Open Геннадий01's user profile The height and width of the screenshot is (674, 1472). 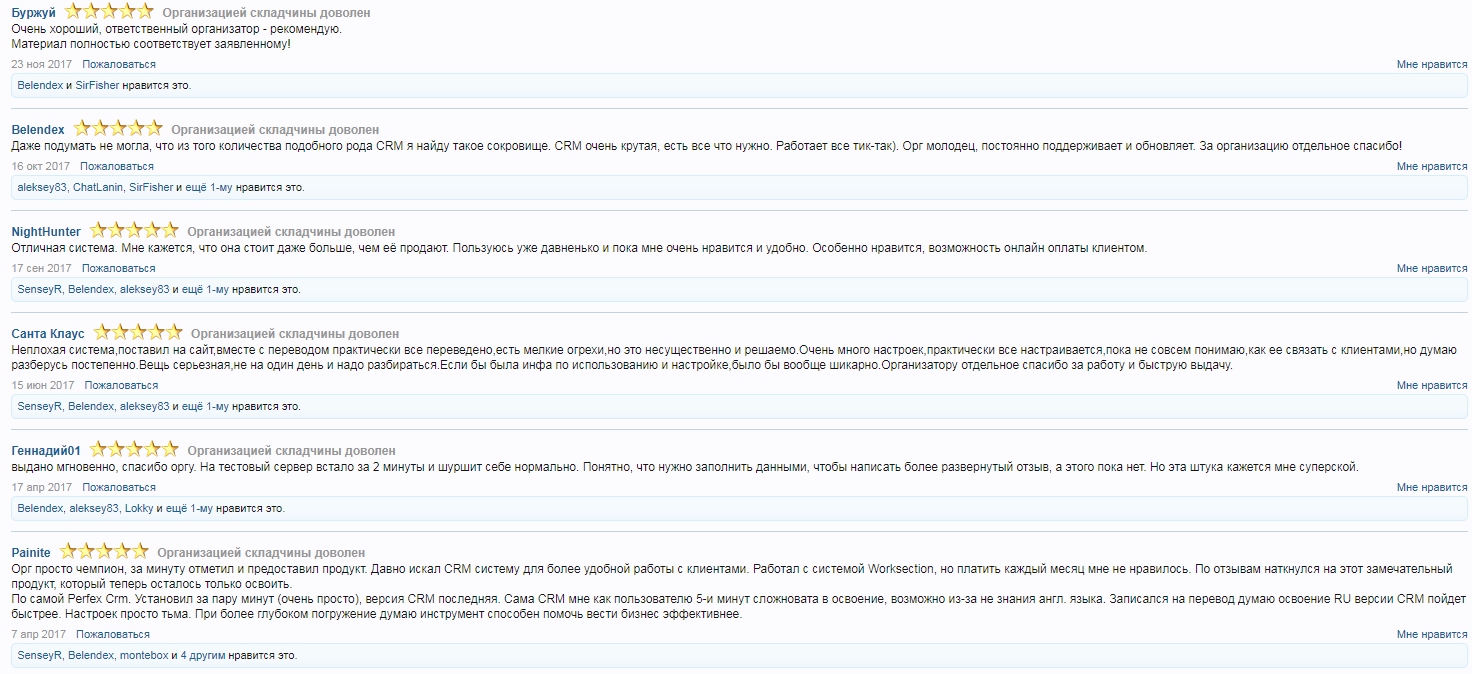pyautogui.click(x=46, y=451)
